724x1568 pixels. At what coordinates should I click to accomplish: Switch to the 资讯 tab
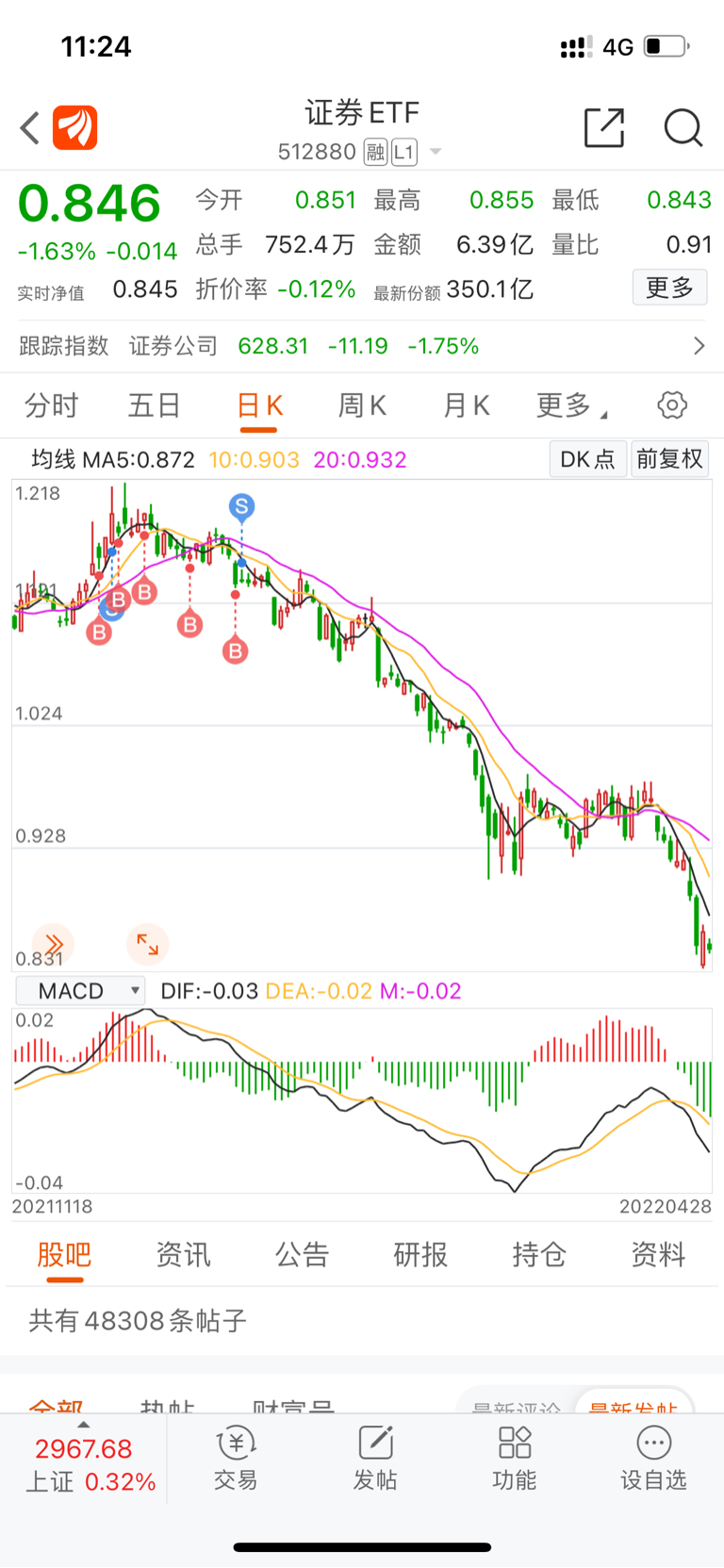(x=183, y=1255)
